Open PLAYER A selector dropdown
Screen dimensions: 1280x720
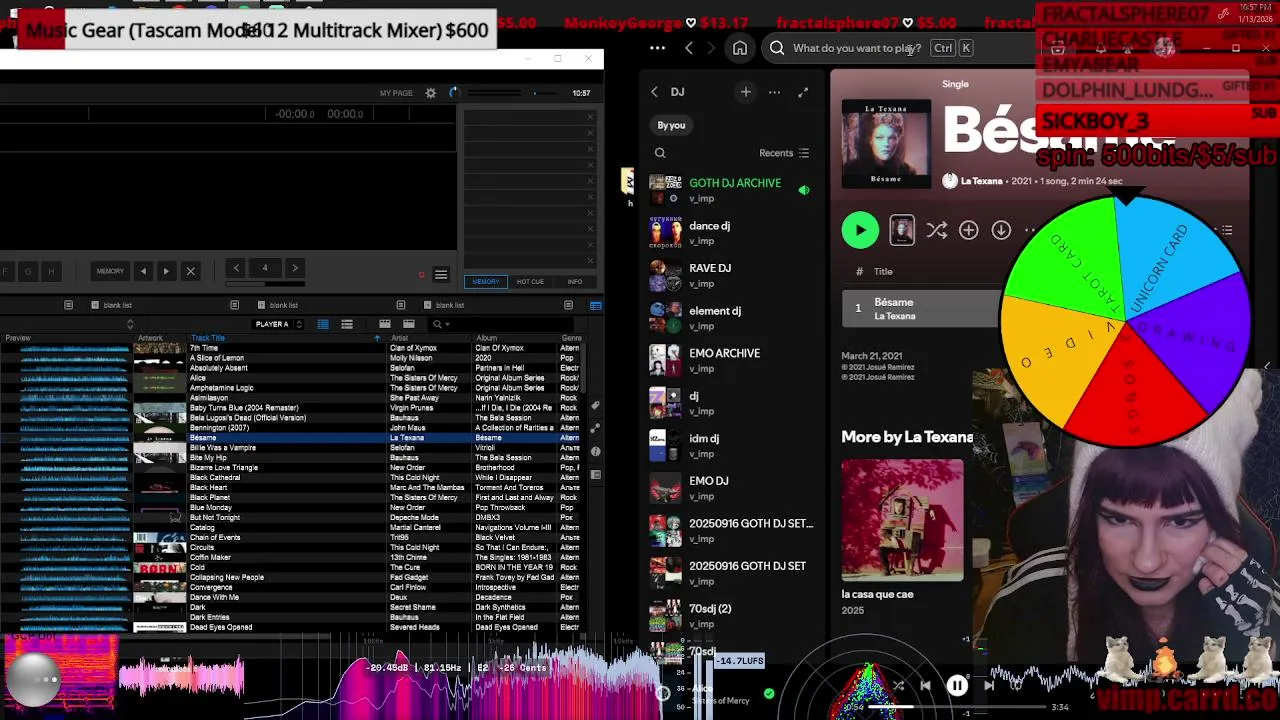coord(277,324)
